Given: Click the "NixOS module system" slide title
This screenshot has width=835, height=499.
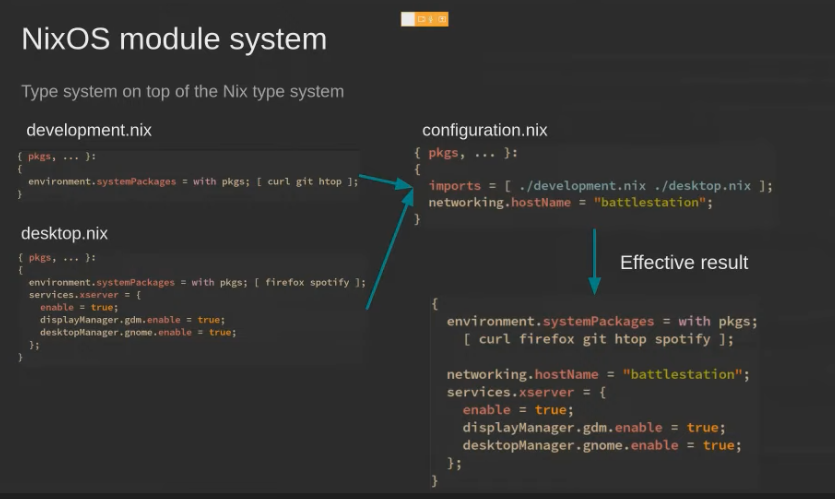Looking at the screenshot, I should point(174,39).
